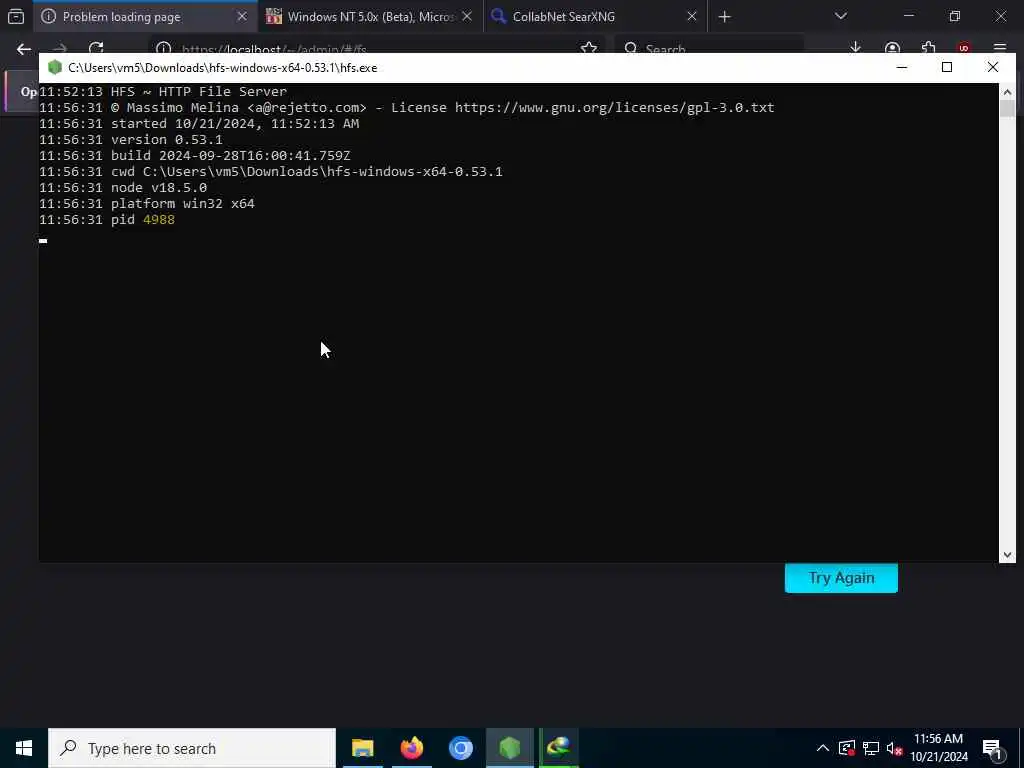This screenshot has width=1024, height=768.
Task: Click the Try Again button
Action: [x=841, y=578]
